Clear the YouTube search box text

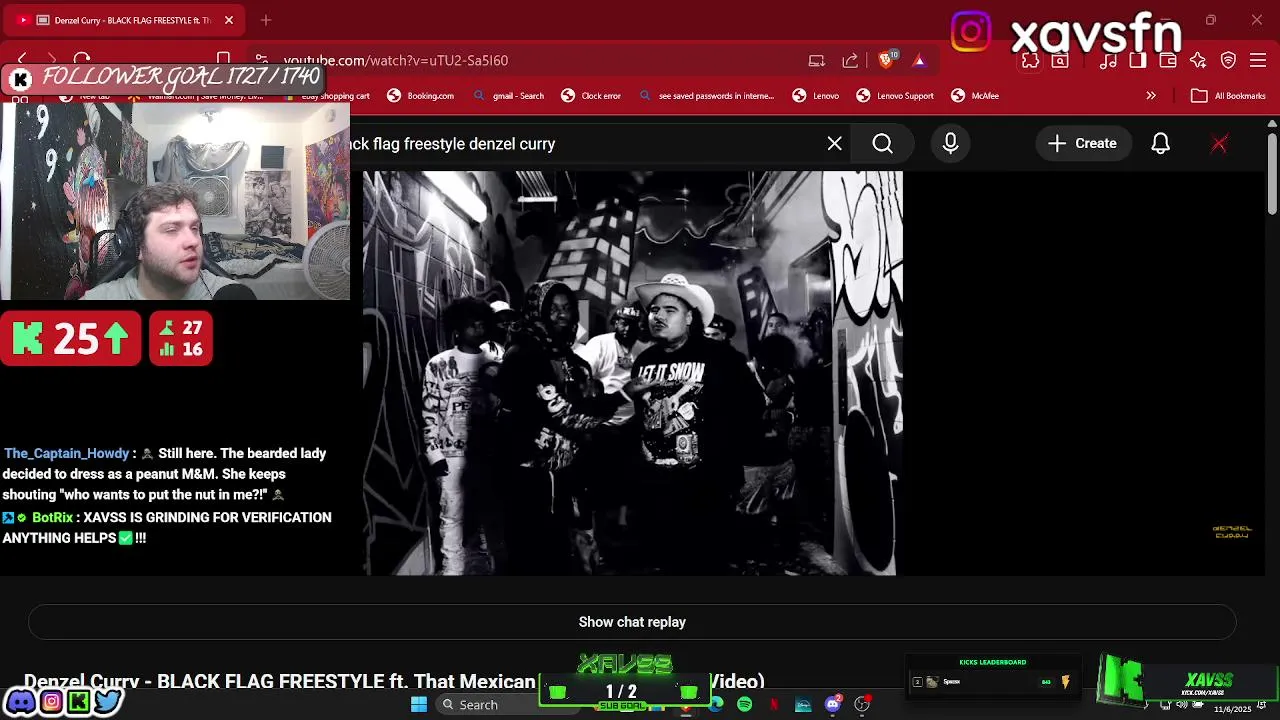pos(834,144)
